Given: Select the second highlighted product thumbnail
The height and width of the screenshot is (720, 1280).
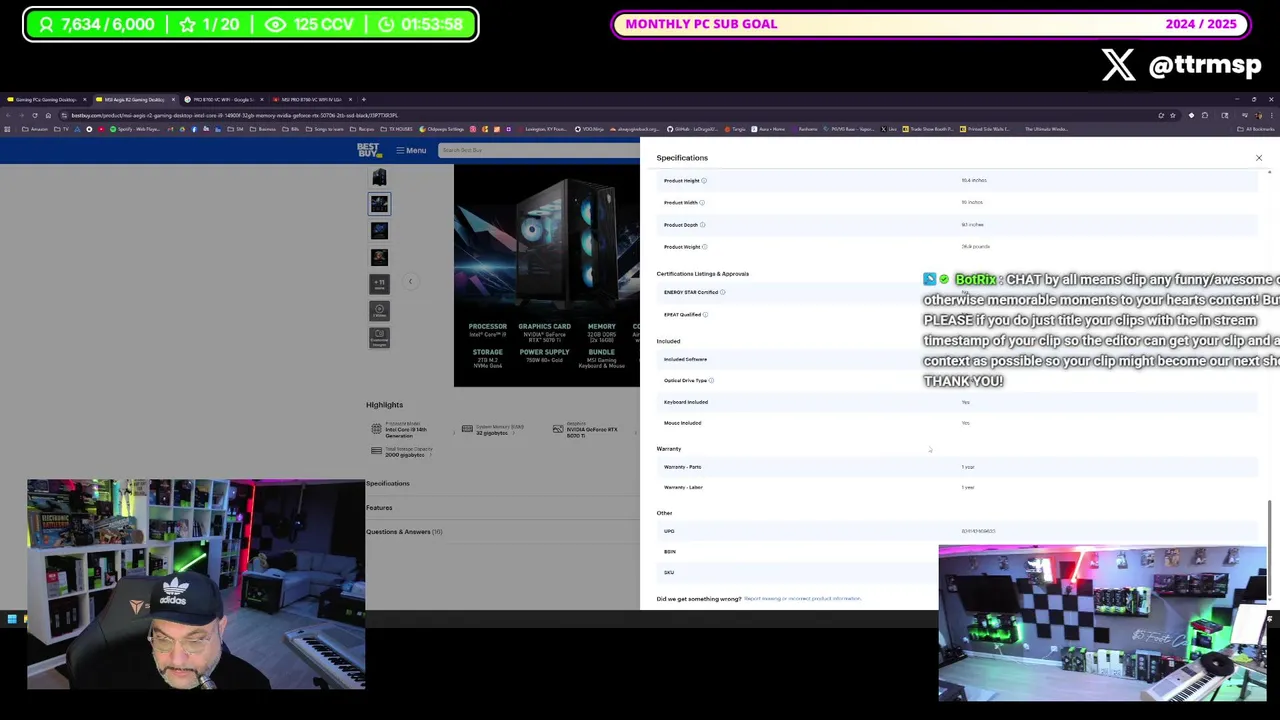Looking at the screenshot, I should 379,204.
